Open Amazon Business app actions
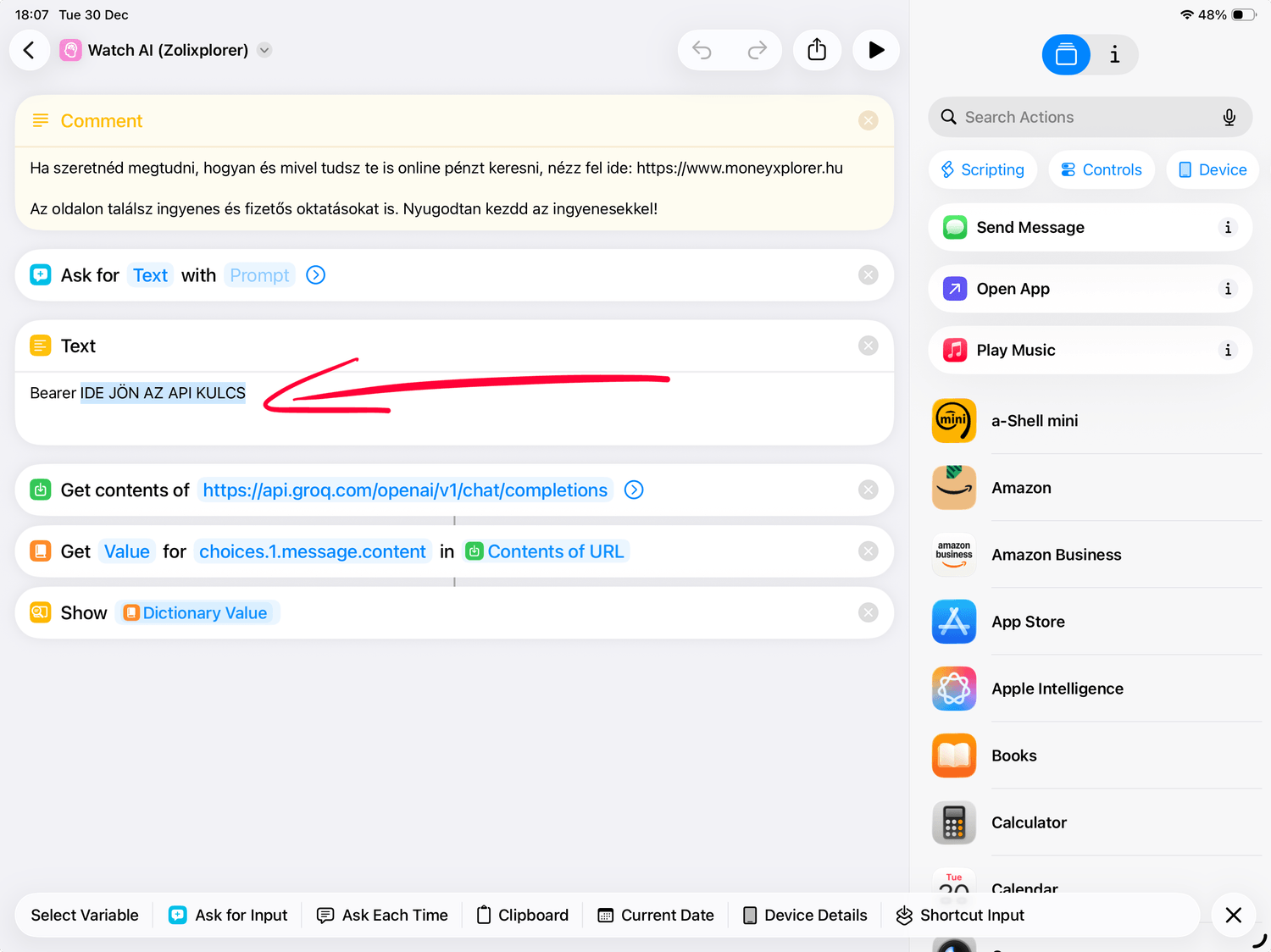 tap(1096, 555)
